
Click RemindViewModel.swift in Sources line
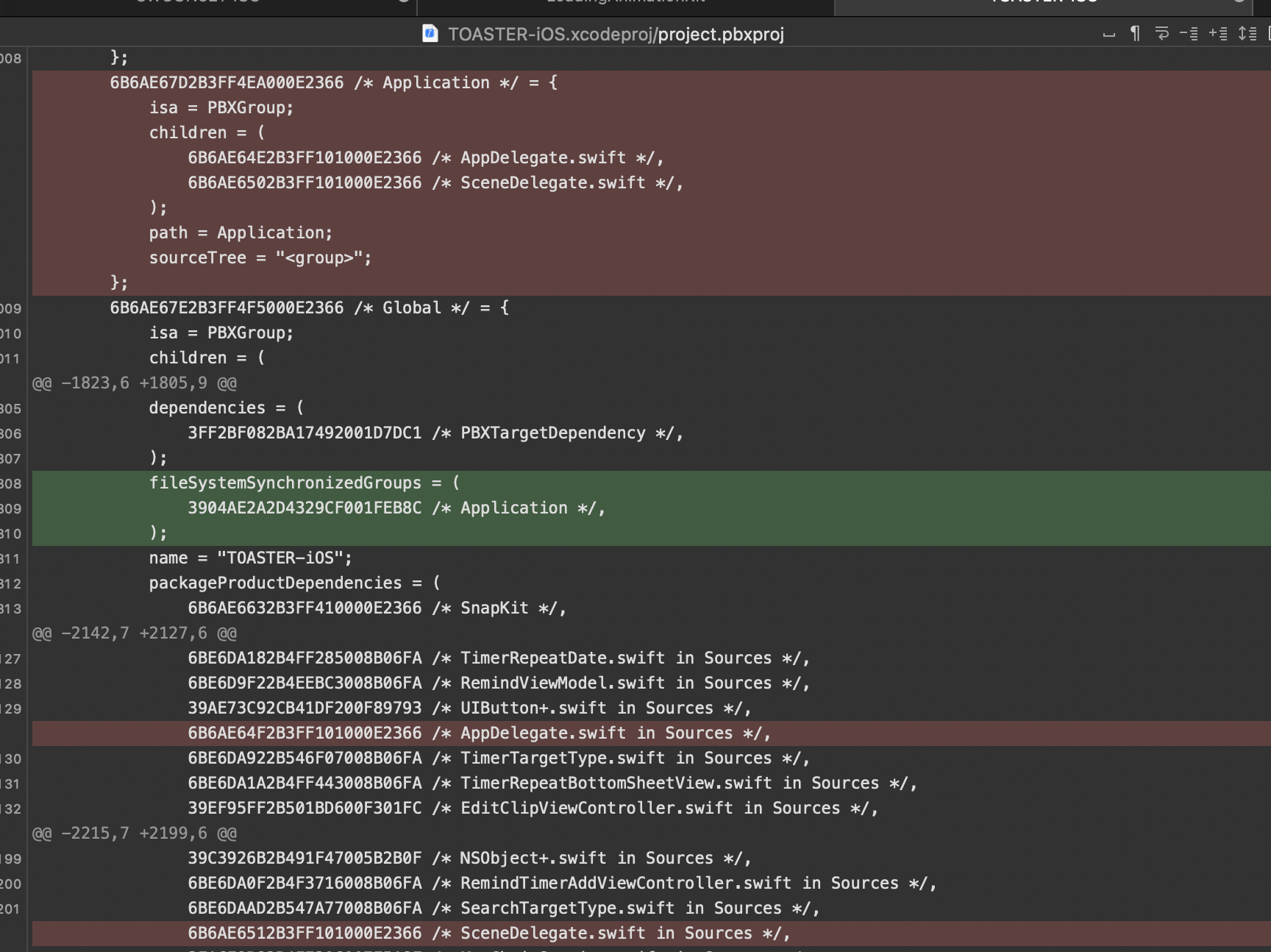tap(652, 683)
